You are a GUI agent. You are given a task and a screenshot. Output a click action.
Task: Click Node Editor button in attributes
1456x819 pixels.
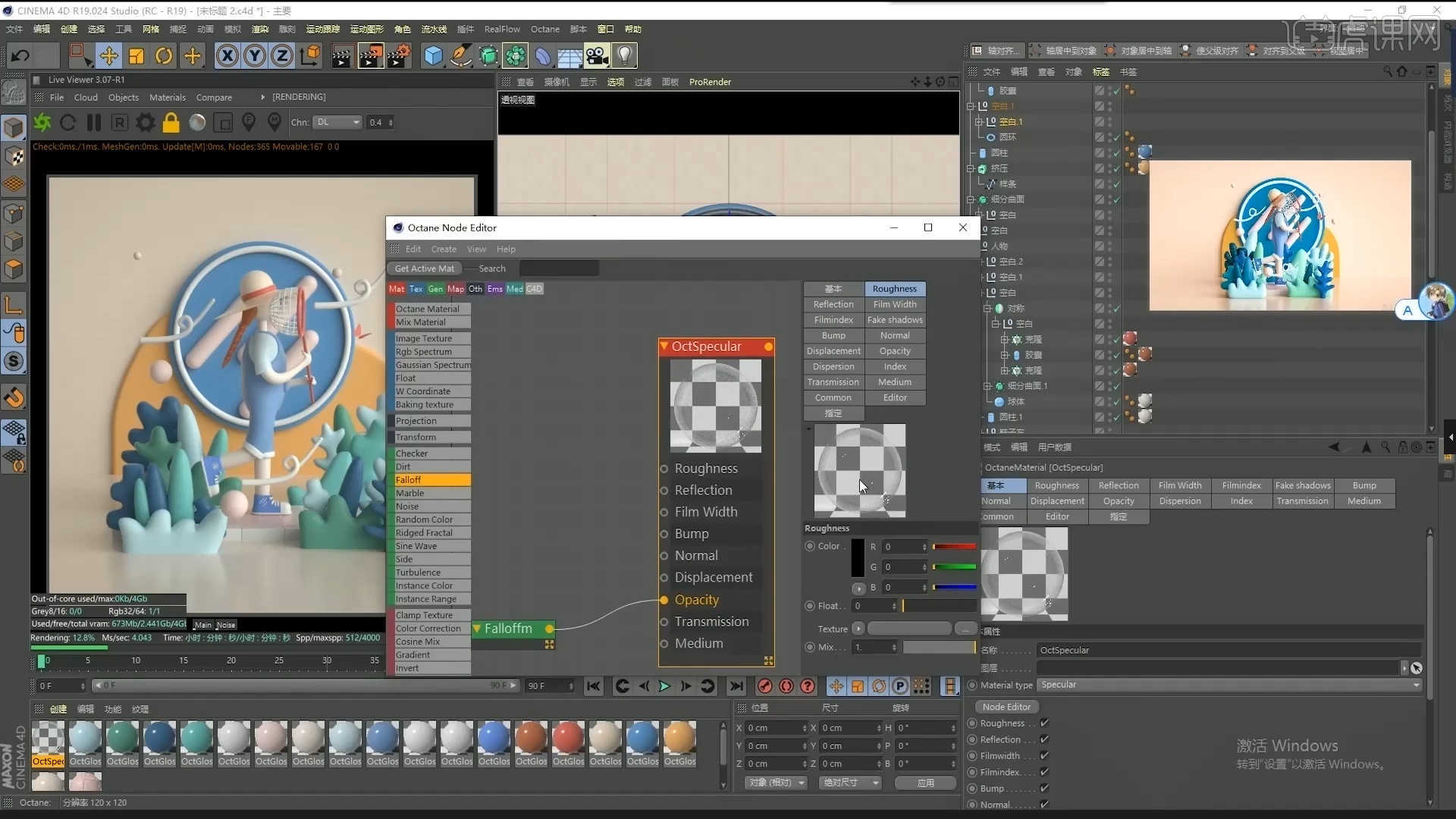coord(1006,707)
